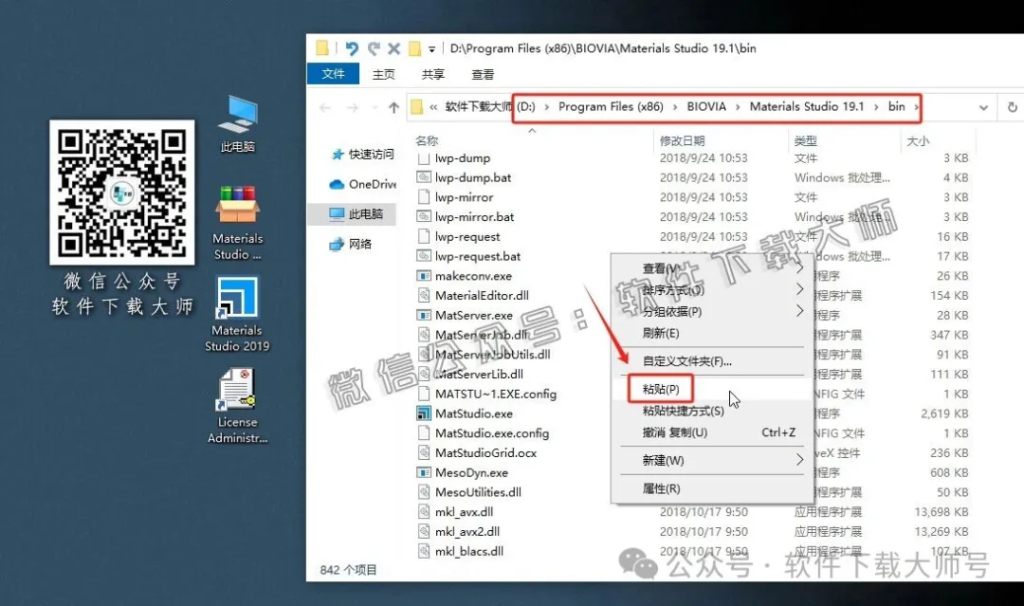Image resolution: width=1024 pixels, height=606 pixels.
Task: Click the refresh icon beside address bar
Action: 1010,107
